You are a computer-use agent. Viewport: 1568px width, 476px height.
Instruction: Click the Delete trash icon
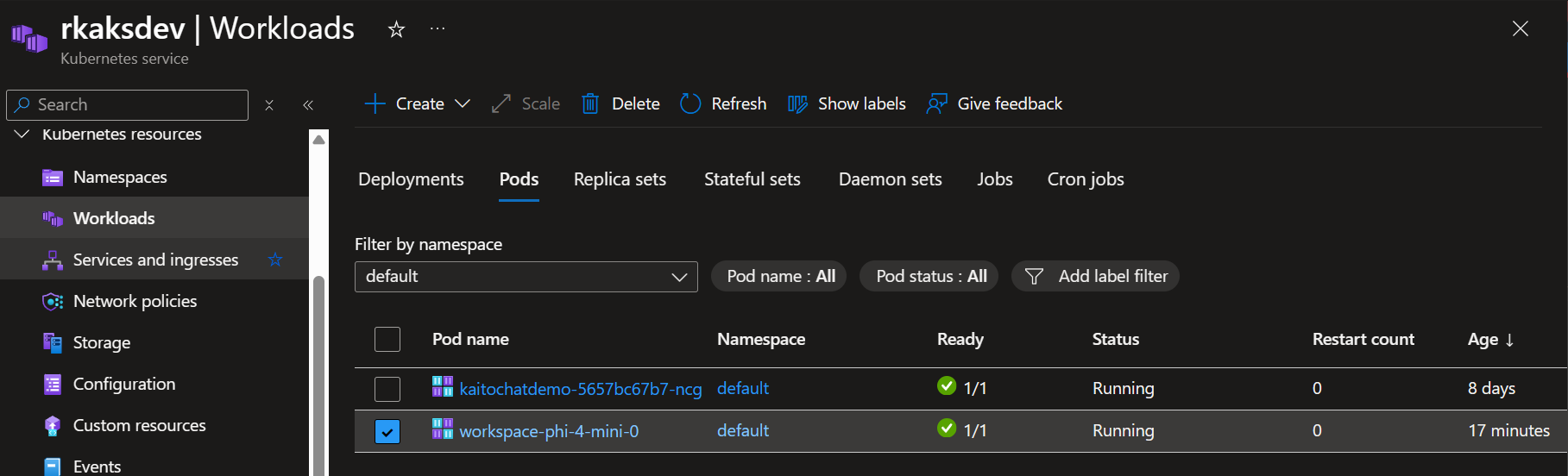tap(590, 104)
